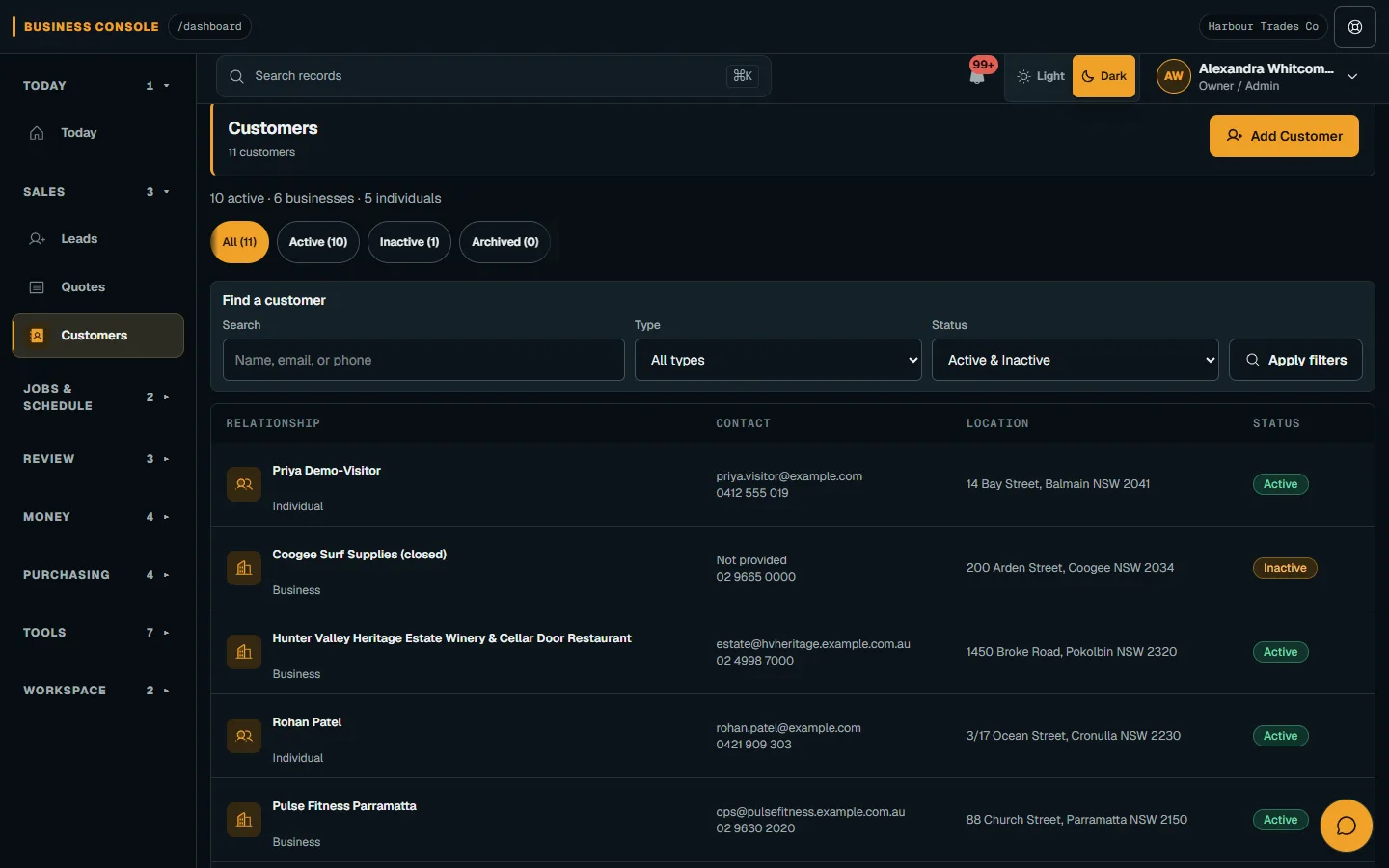This screenshot has width=1389, height=868.
Task: Select Customers in the sidebar
Action: (x=97, y=336)
